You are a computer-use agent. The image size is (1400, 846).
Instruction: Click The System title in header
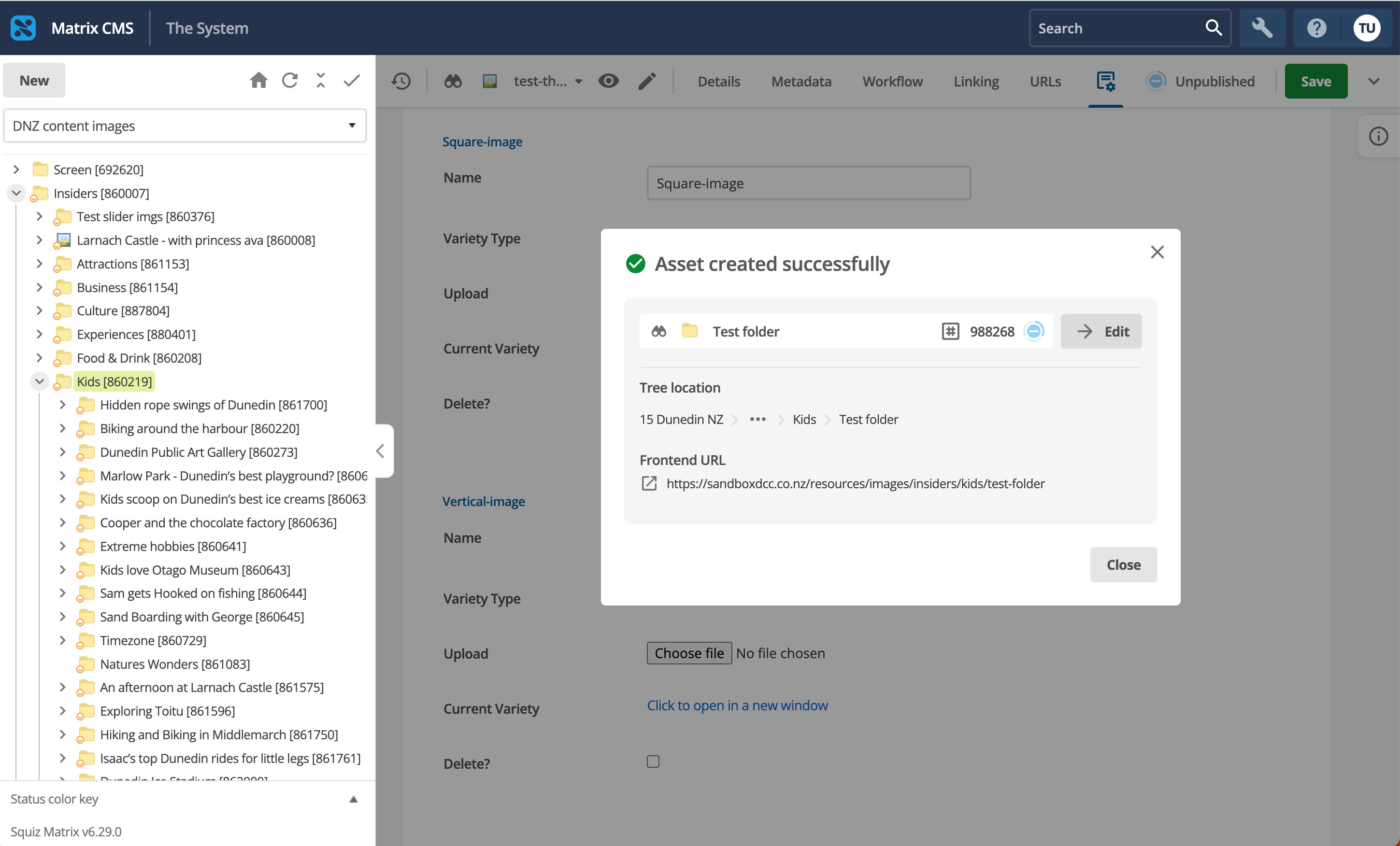click(x=207, y=28)
